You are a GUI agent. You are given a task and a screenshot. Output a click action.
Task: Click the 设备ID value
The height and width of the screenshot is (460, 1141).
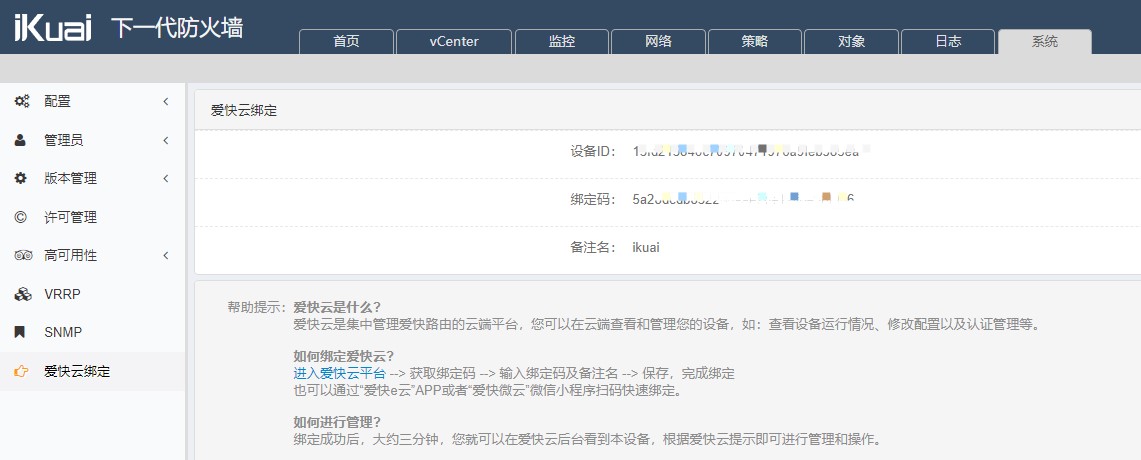click(751, 151)
